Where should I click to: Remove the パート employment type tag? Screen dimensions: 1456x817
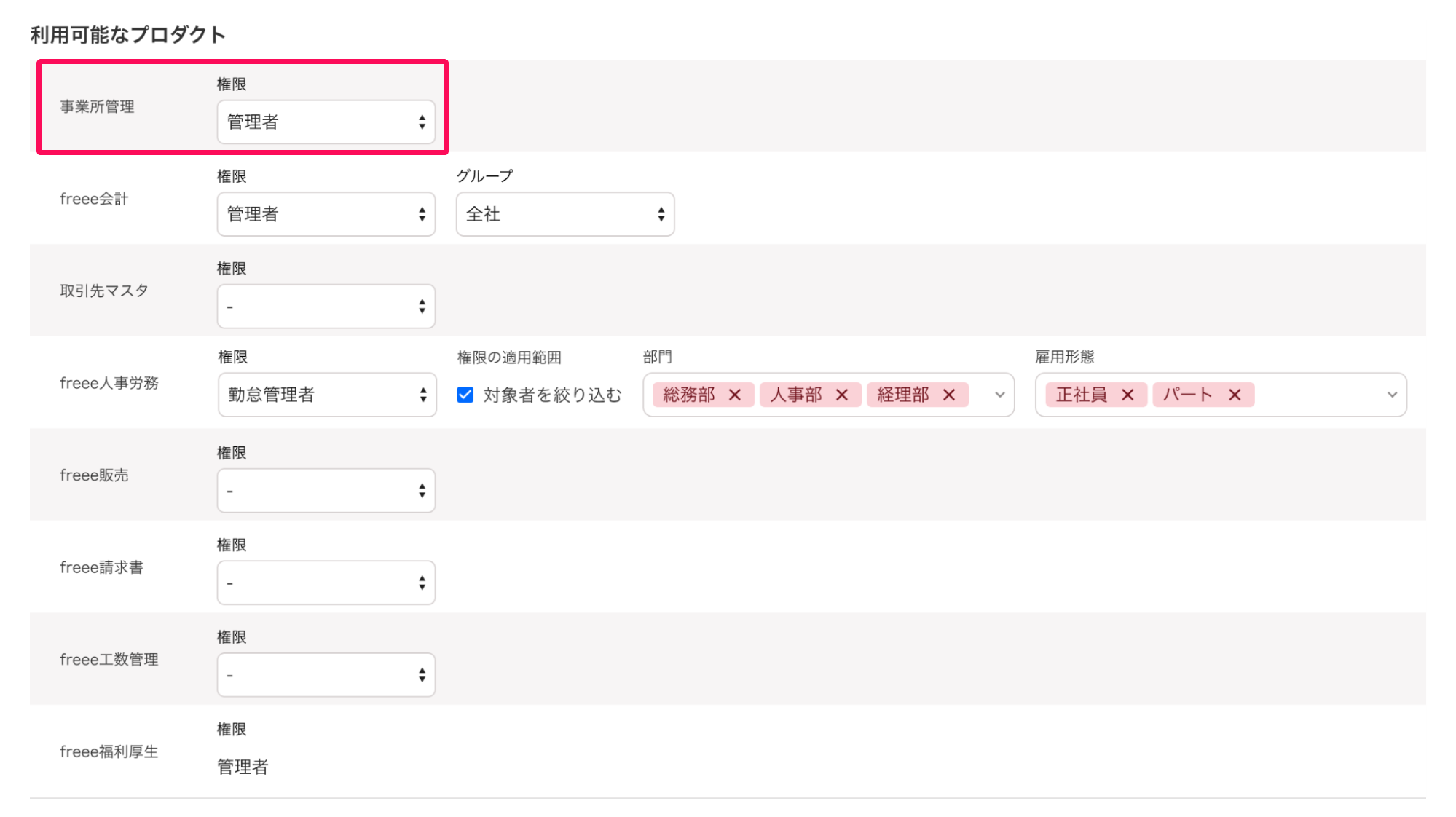point(1235,395)
